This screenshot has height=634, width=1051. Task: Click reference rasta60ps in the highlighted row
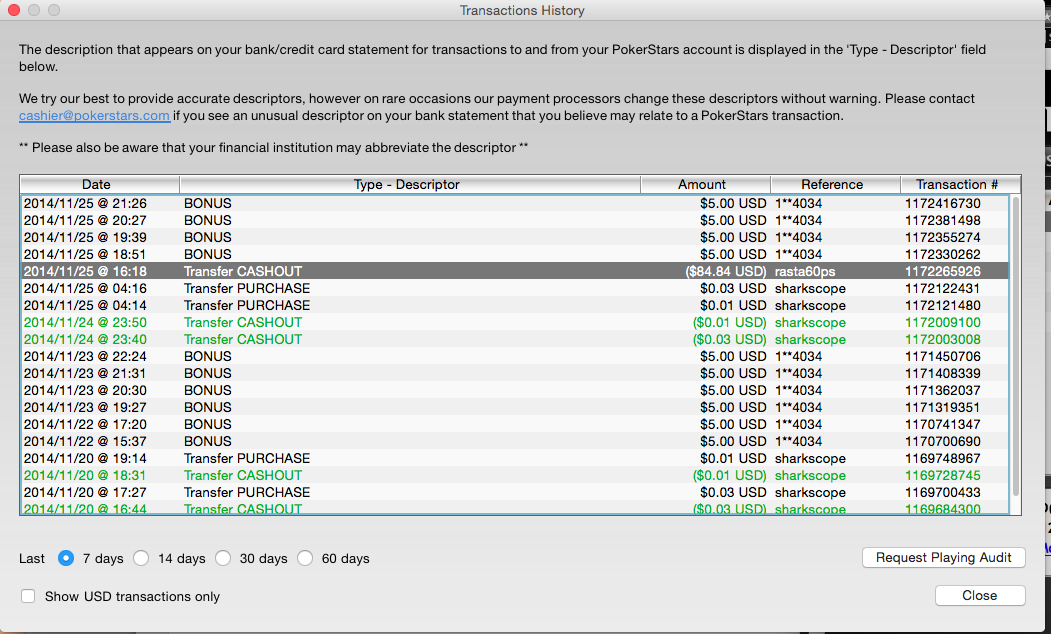click(805, 271)
